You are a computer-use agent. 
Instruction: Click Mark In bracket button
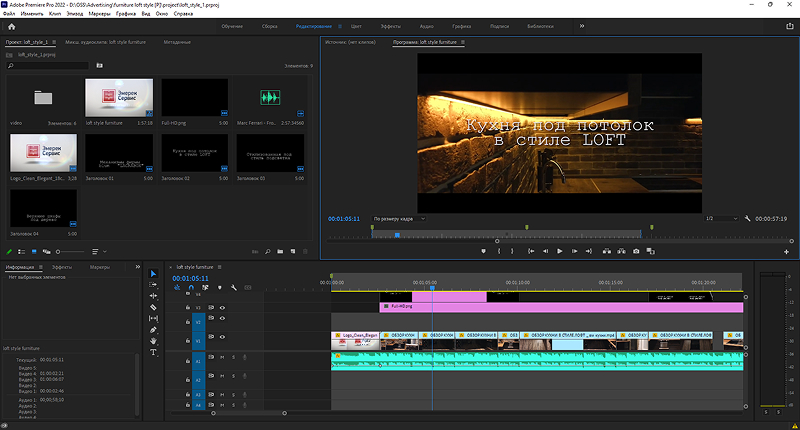498,251
